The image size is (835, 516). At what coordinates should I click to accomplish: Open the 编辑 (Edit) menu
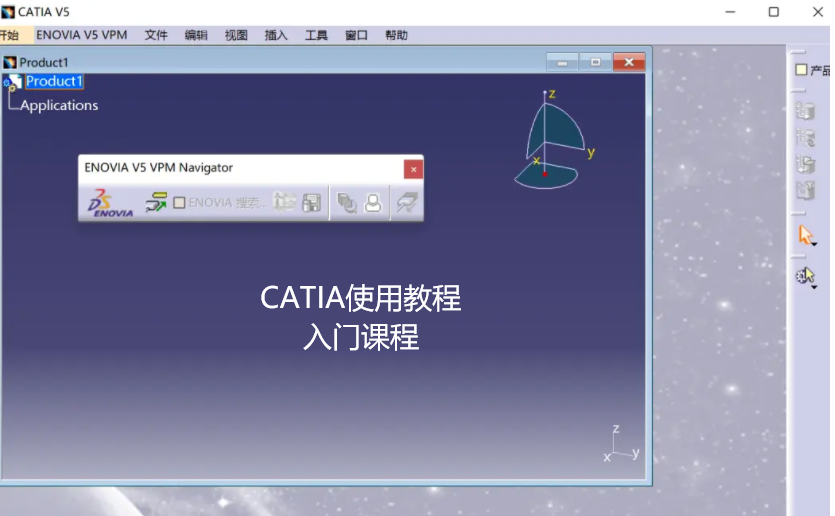point(196,35)
